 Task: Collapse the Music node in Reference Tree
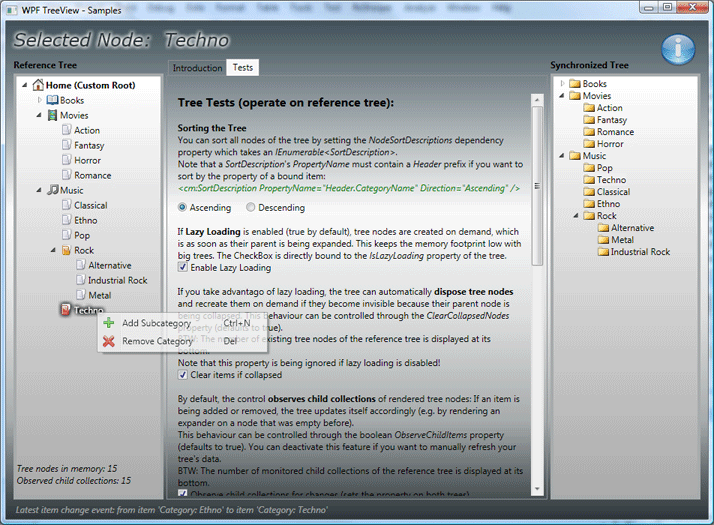tap(39, 190)
